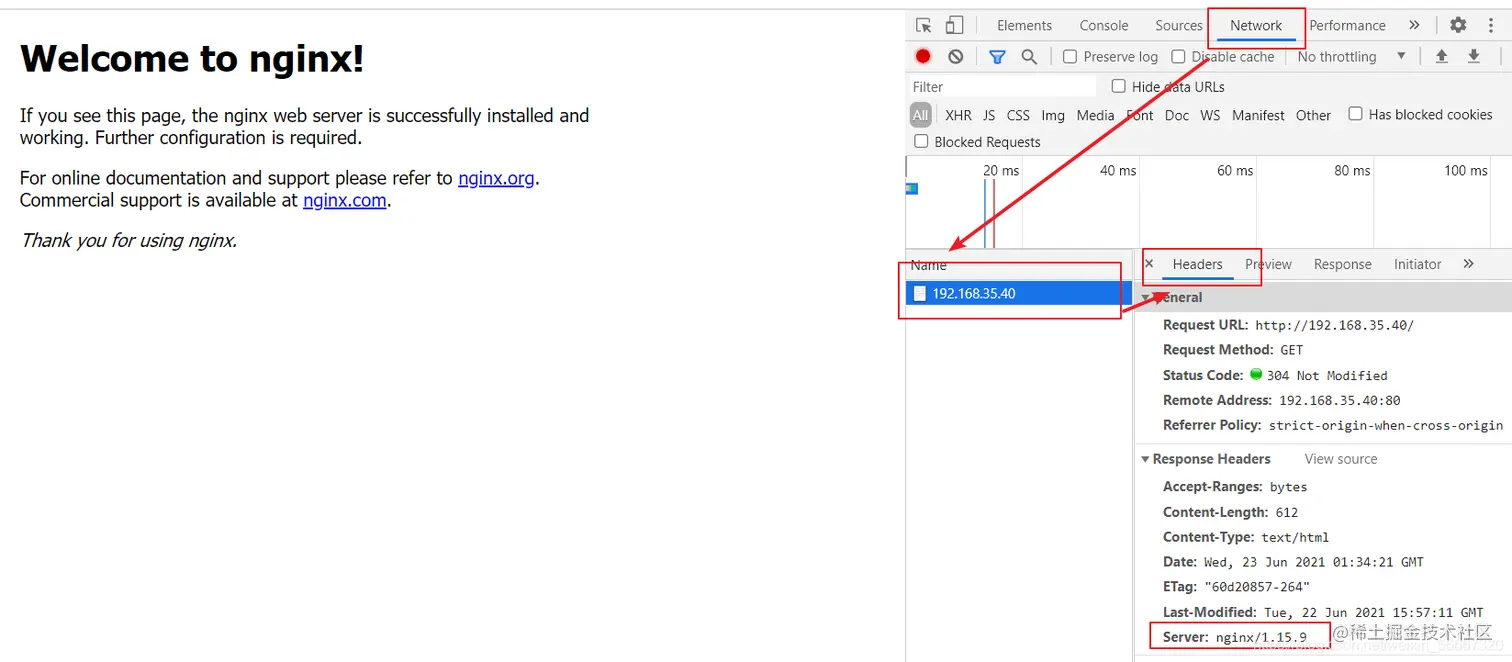Follow the nginx.org link
Image resolution: width=1512 pixels, height=662 pixels.
click(x=496, y=178)
